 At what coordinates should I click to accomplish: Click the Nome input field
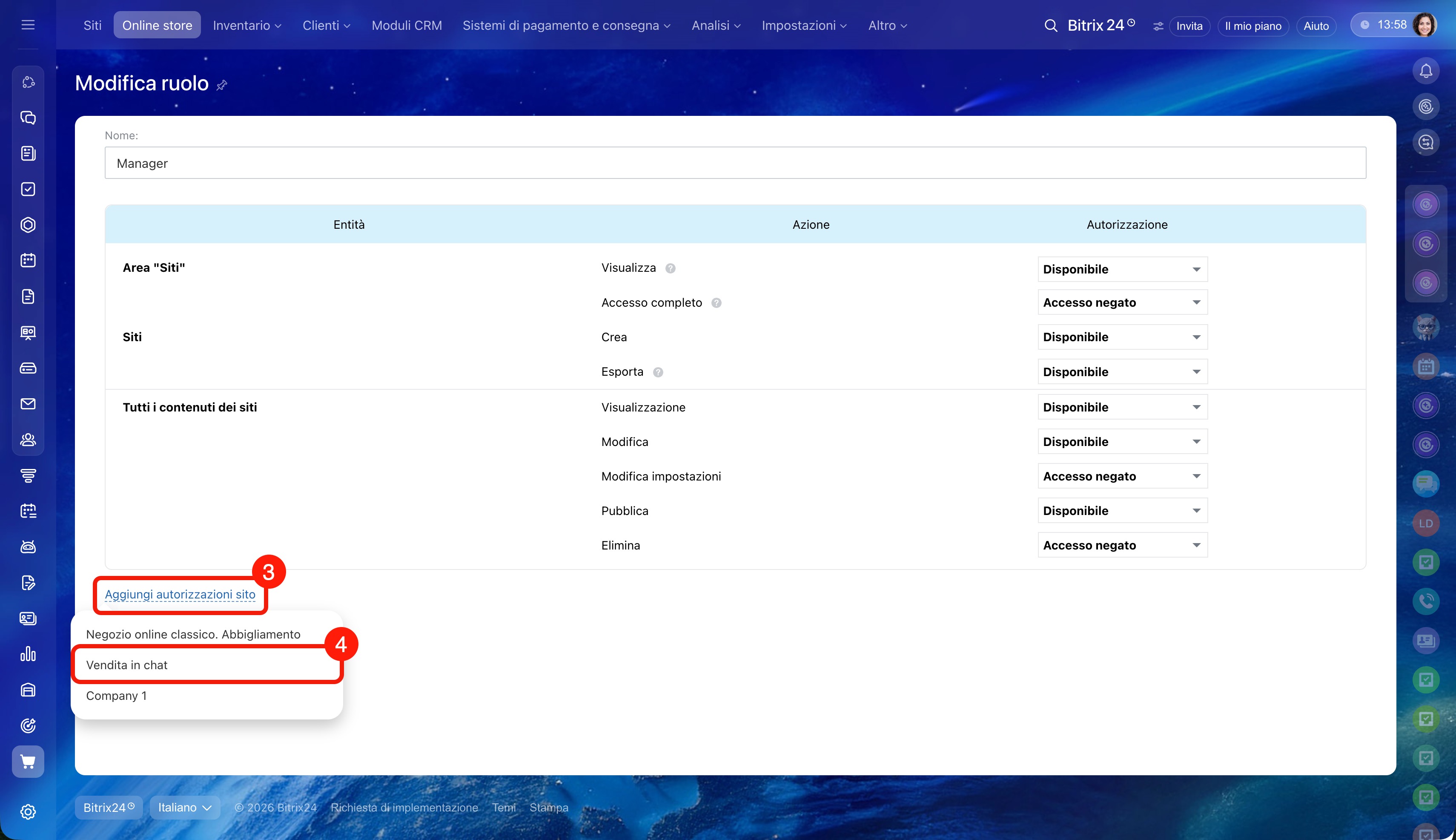(x=735, y=163)
